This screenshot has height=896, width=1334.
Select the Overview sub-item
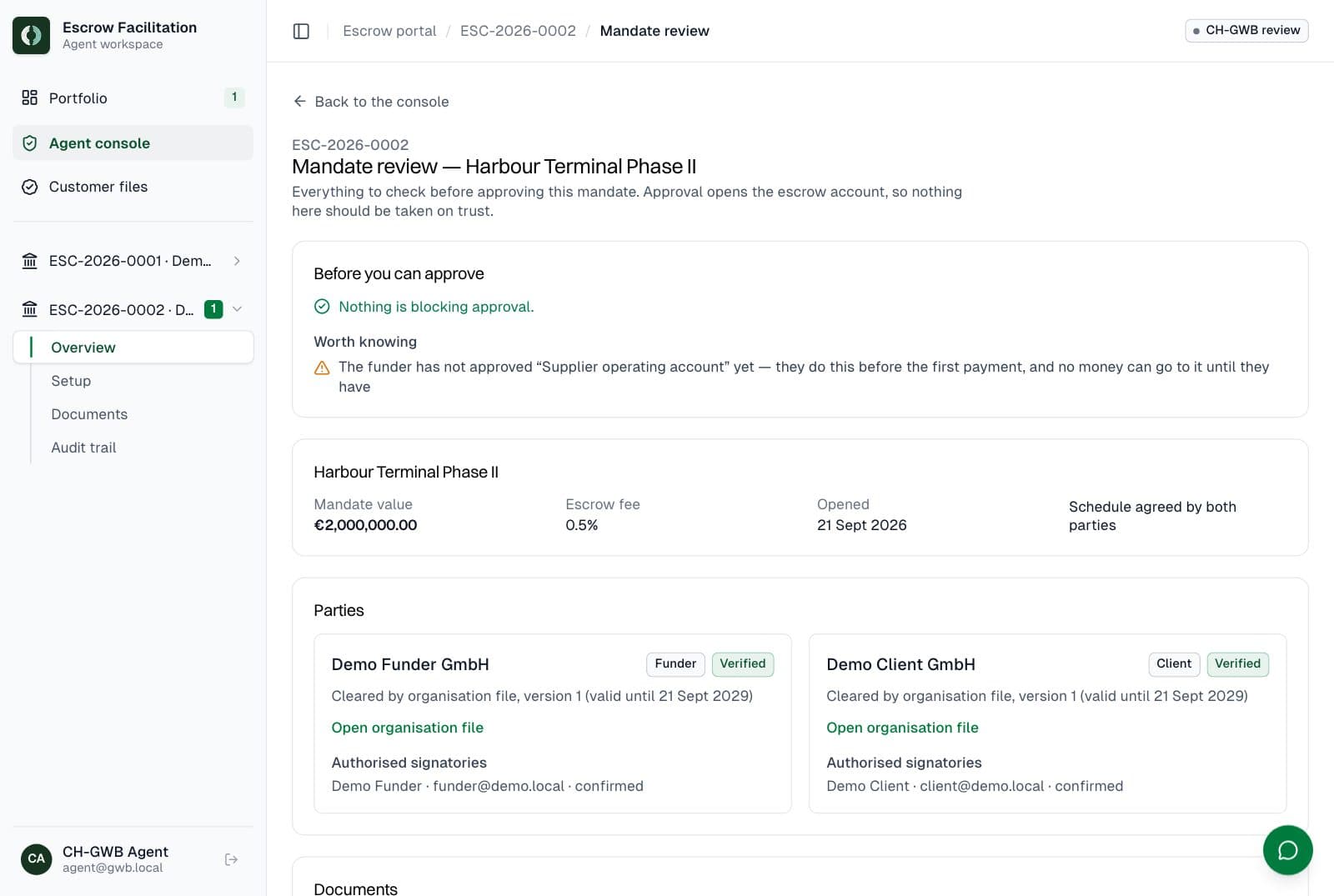tap(133, 347)
